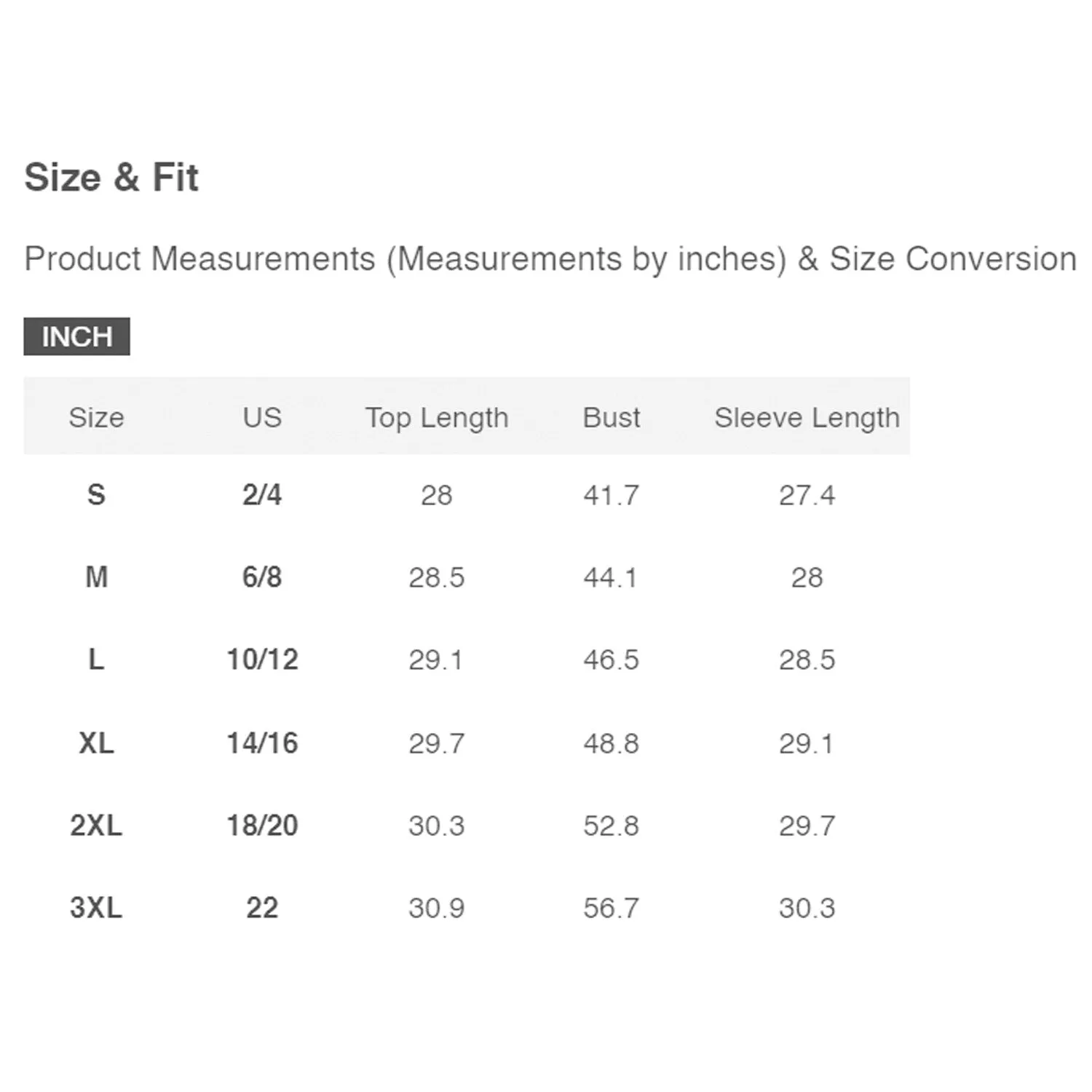The width and height of the screenshot is (1092, 1092).
Task: Select the 3XL size row label
Action: [x=96, y=908]
